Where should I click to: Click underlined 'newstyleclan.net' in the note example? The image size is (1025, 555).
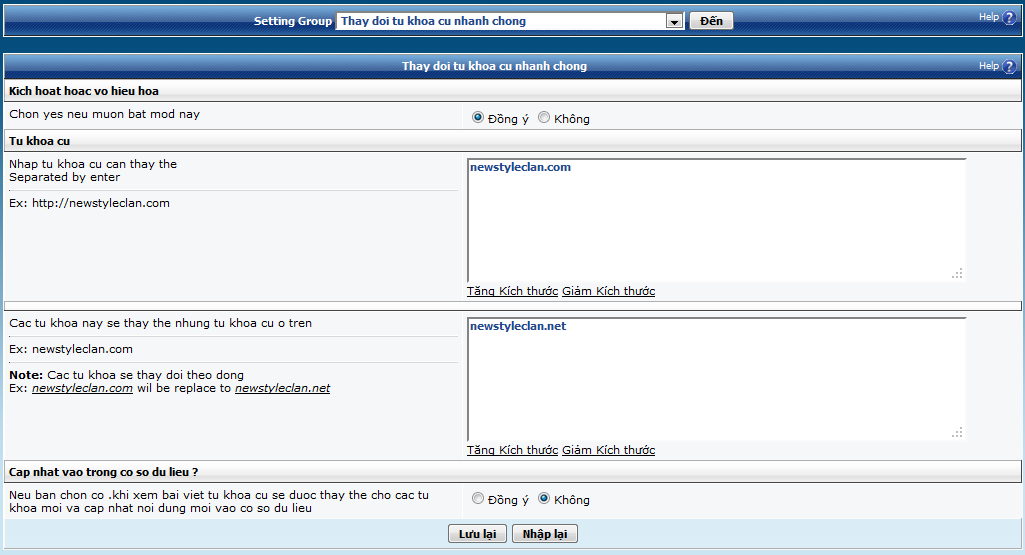(282, 388)
